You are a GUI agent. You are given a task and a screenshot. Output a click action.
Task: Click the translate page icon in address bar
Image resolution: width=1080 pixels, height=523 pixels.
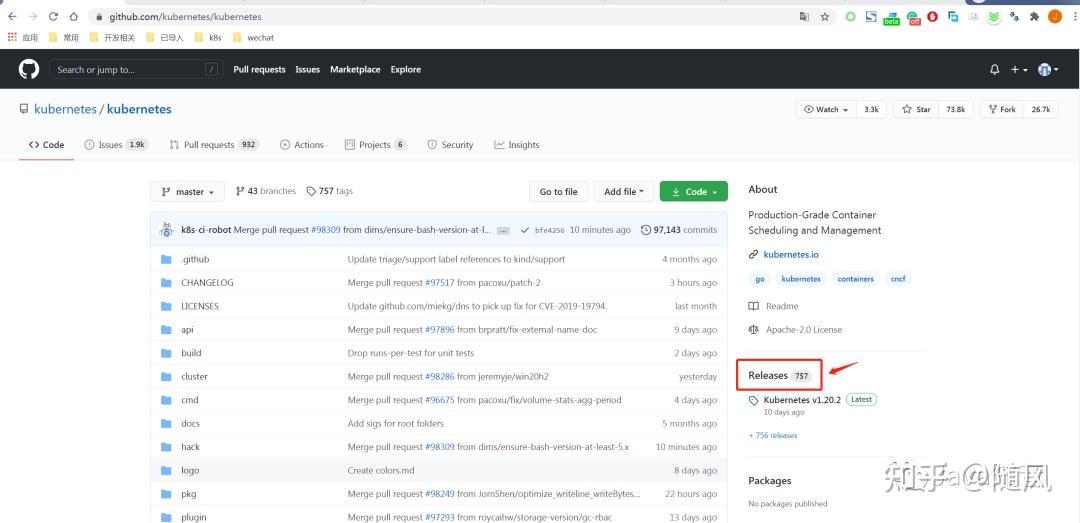(x=804, y=17)
